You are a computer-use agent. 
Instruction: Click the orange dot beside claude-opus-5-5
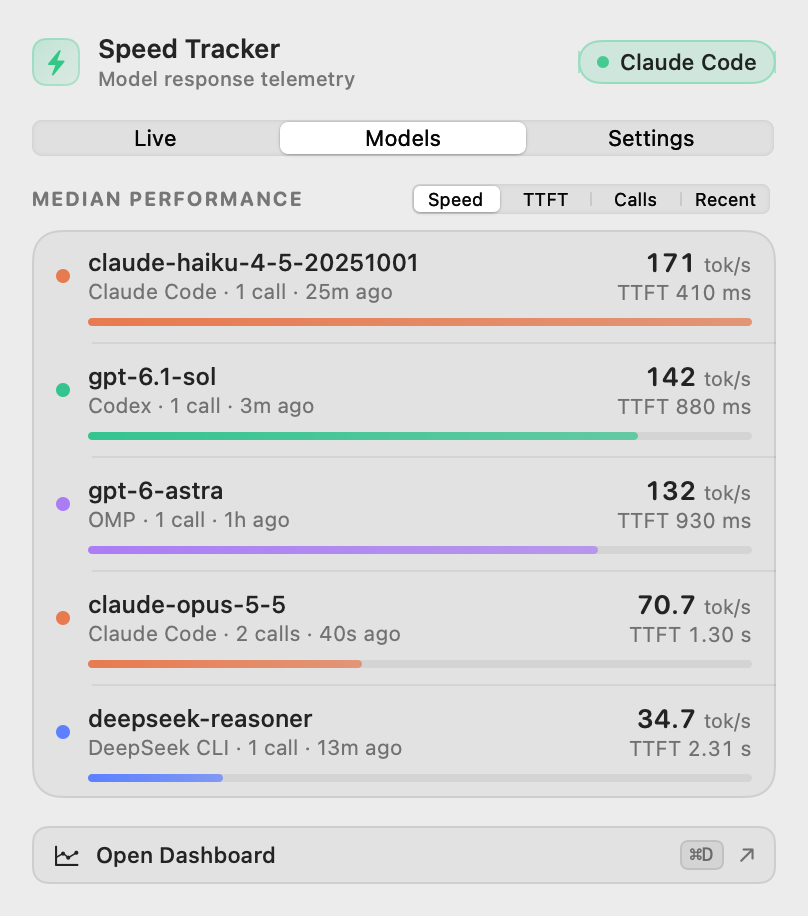[x=63, y=617]
